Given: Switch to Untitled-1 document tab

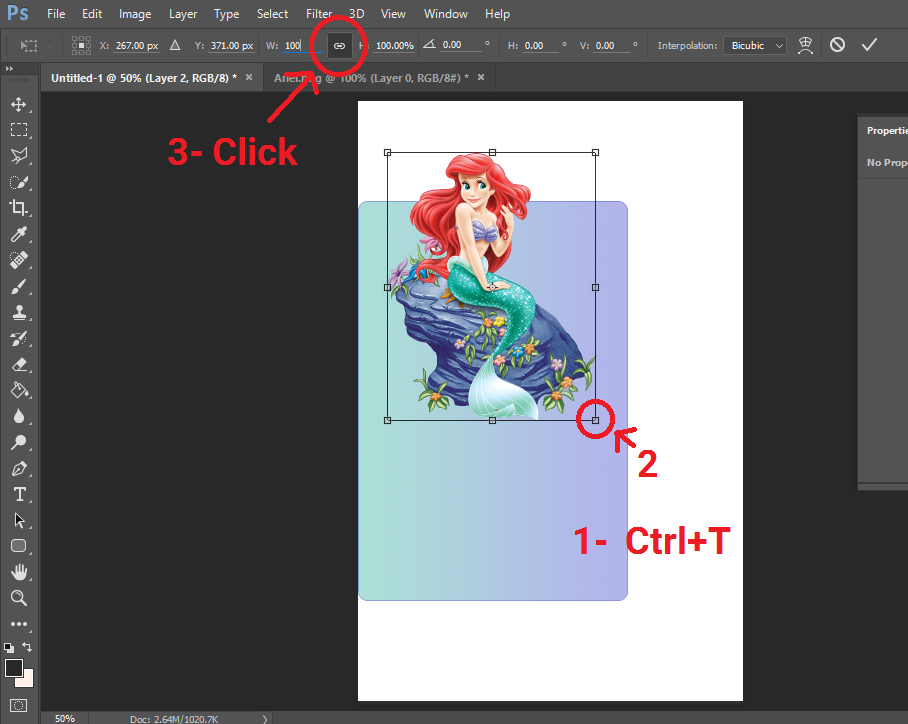Looking at the screenshot, I should (144, 78).
